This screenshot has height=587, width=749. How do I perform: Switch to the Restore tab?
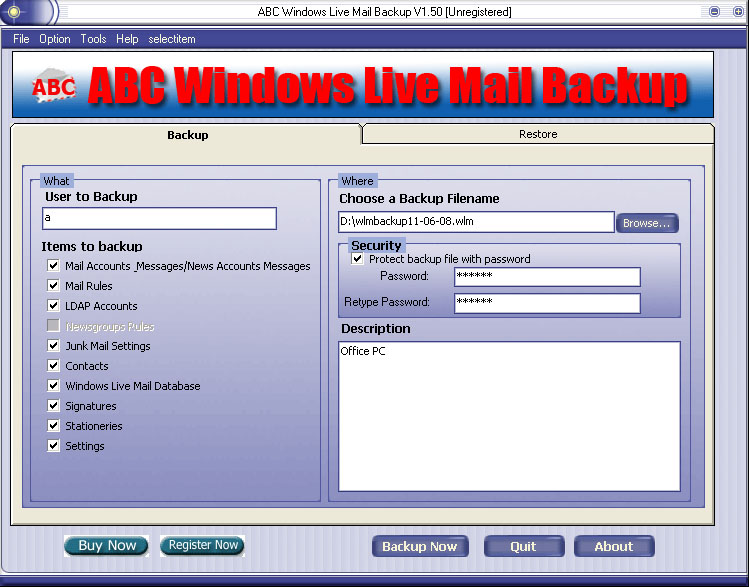[x=538, y=134]
